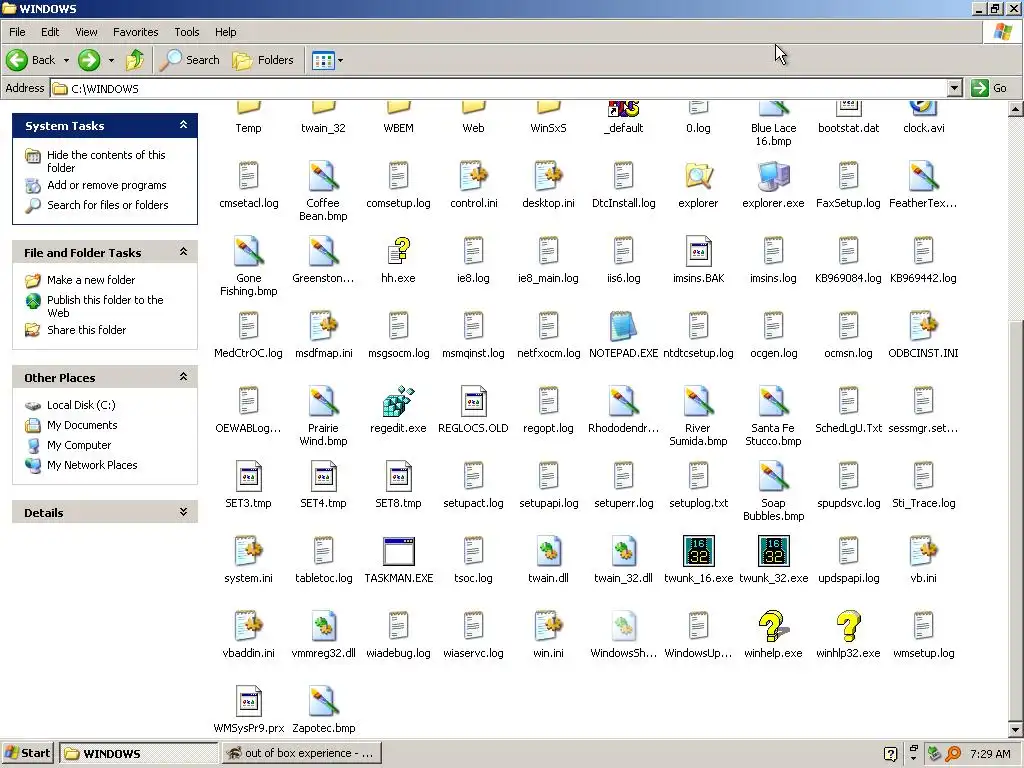Select the twunk_16.exe icon
The image size is (1024, 768).
(x=698, y=551)
